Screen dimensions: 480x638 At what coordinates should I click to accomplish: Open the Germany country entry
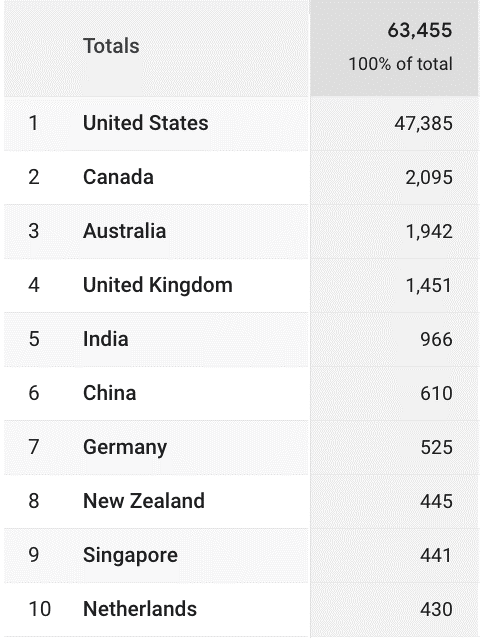(x=125, y=448)
